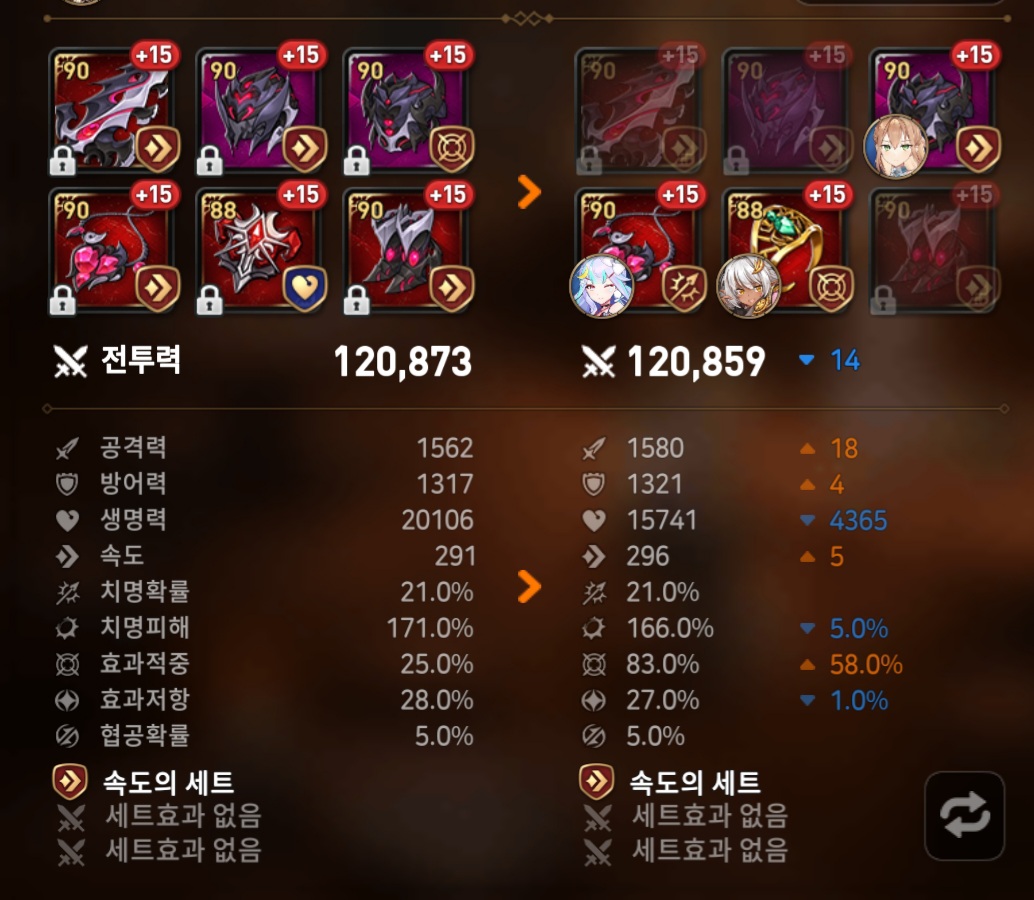Image resolution: width=1034 pixels, height=900 pixels.
Task: Click the 효과적중 stat row label
Action: (144, 663)
